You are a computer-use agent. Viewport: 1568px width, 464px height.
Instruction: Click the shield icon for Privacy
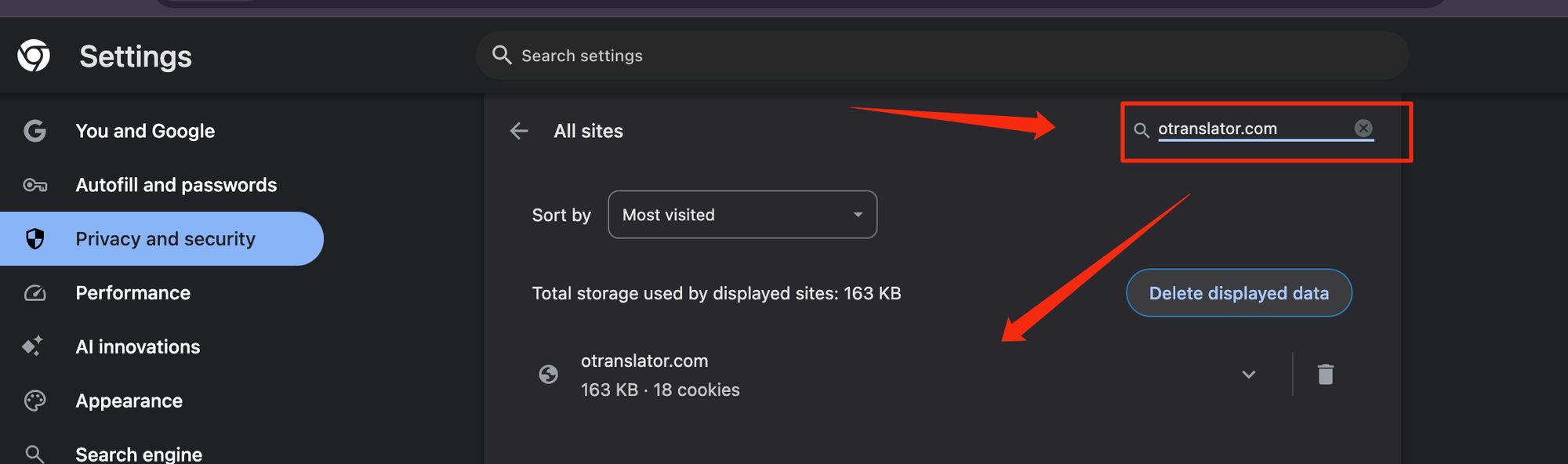34,239
